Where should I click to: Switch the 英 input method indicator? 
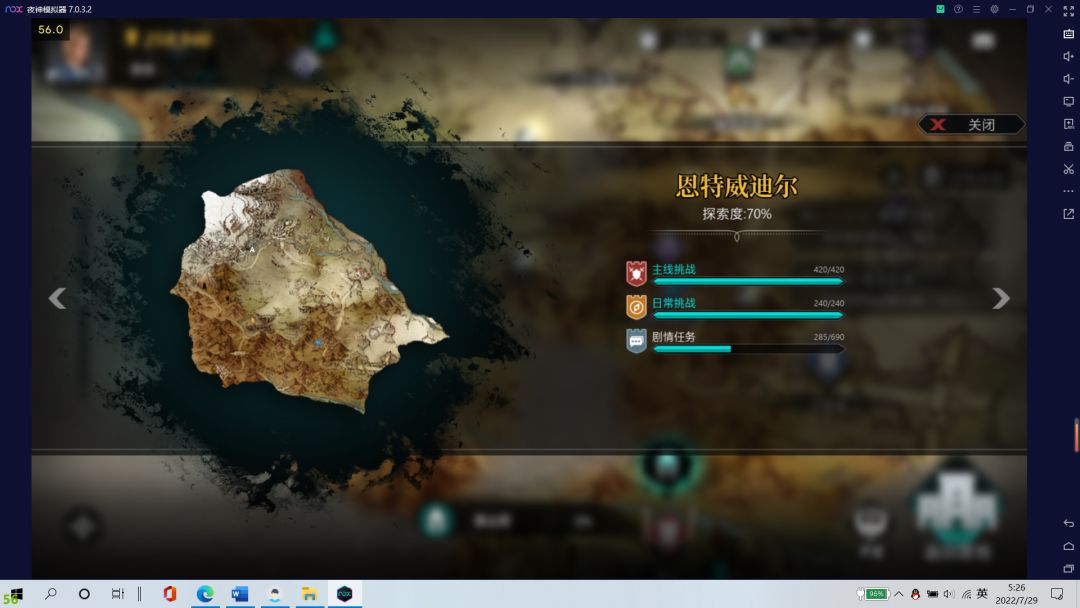(x=982, y=594)
